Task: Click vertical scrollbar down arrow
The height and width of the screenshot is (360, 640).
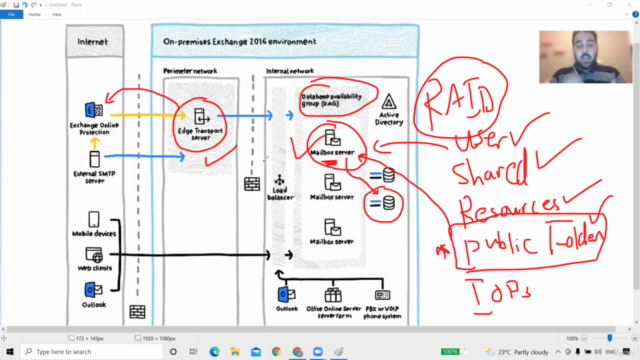Action: [x=637, y=322]
